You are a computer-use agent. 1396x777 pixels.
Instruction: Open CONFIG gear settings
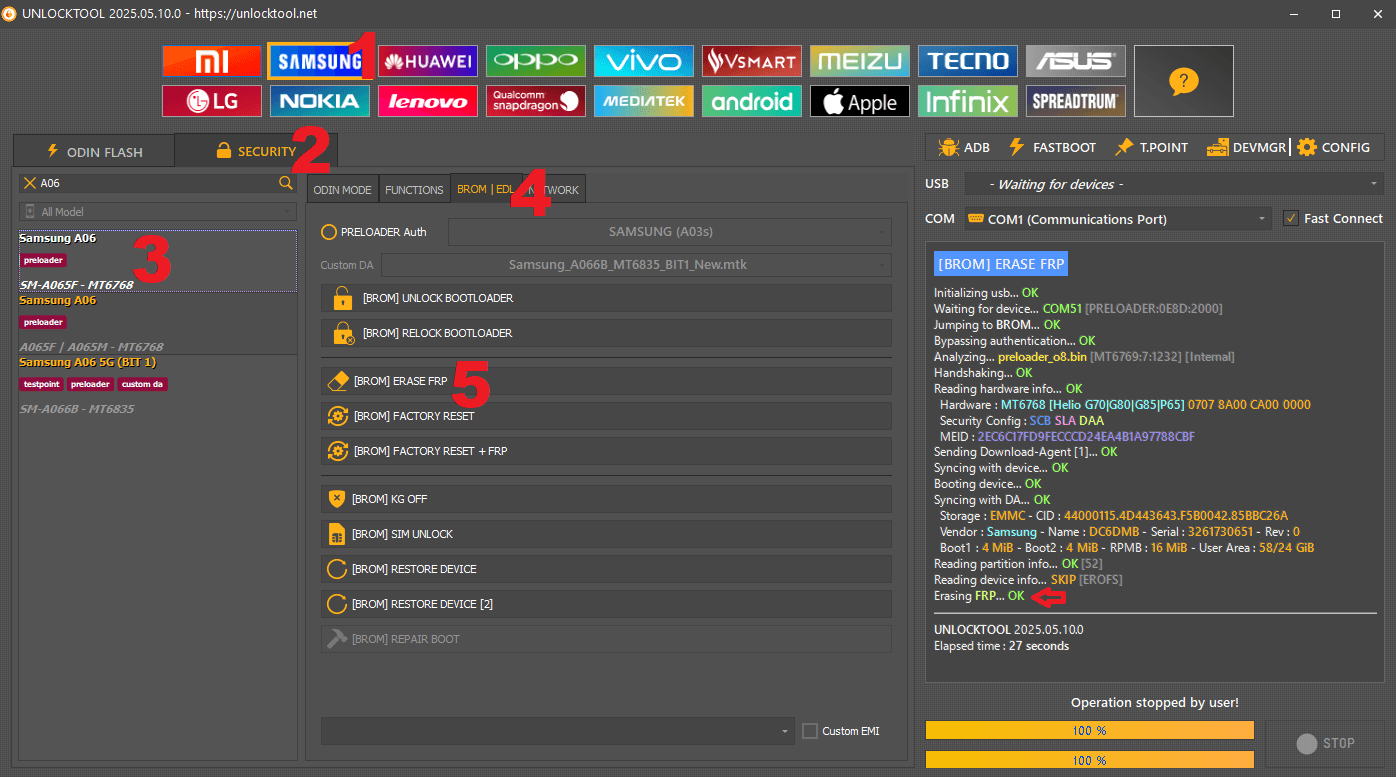coord(1333,147)
